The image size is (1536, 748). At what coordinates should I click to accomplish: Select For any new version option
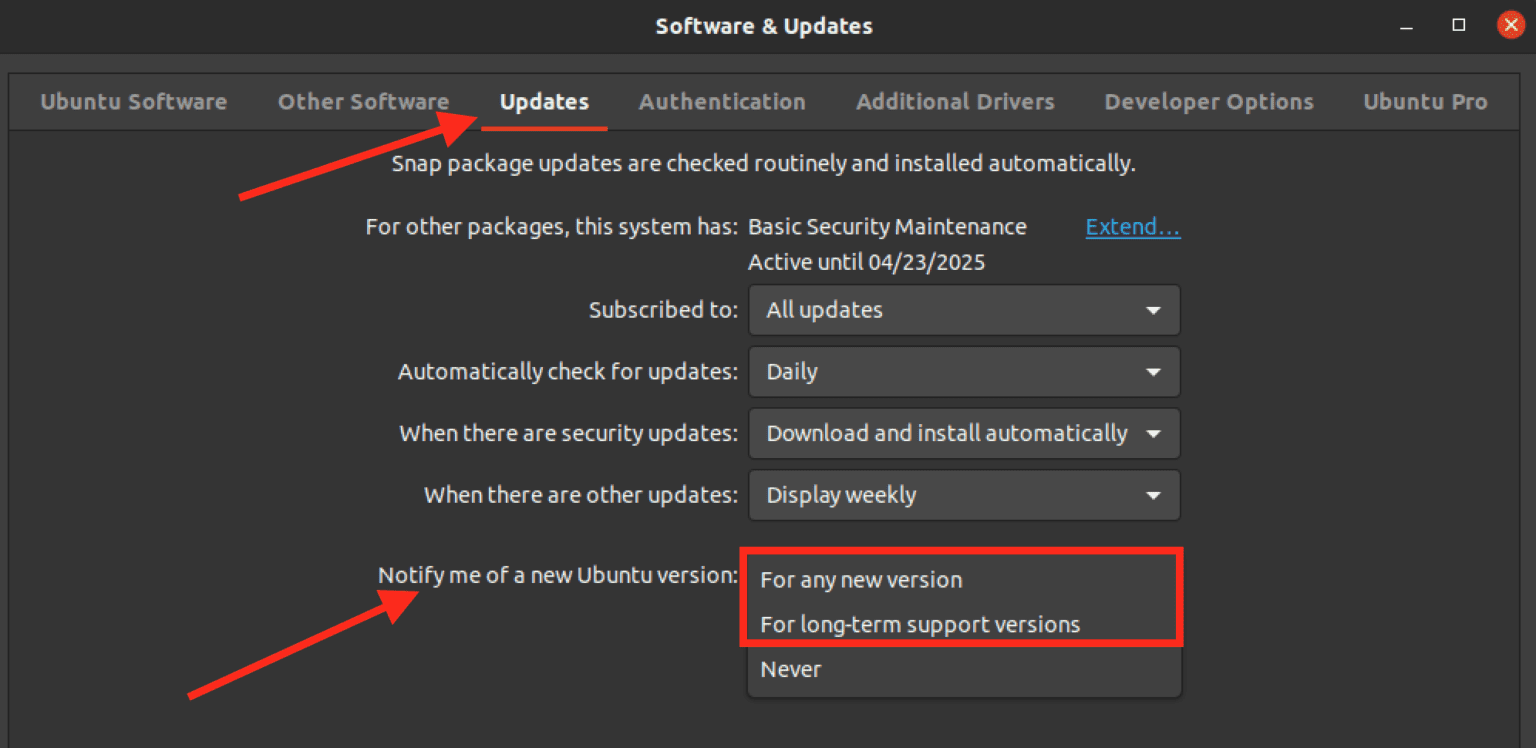861,579
